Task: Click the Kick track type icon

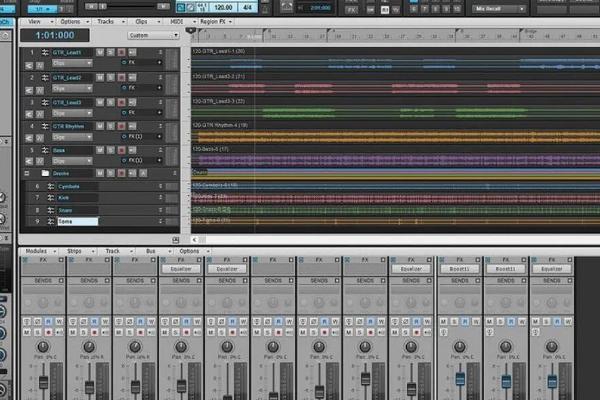Action: click(x=51, y=198)
